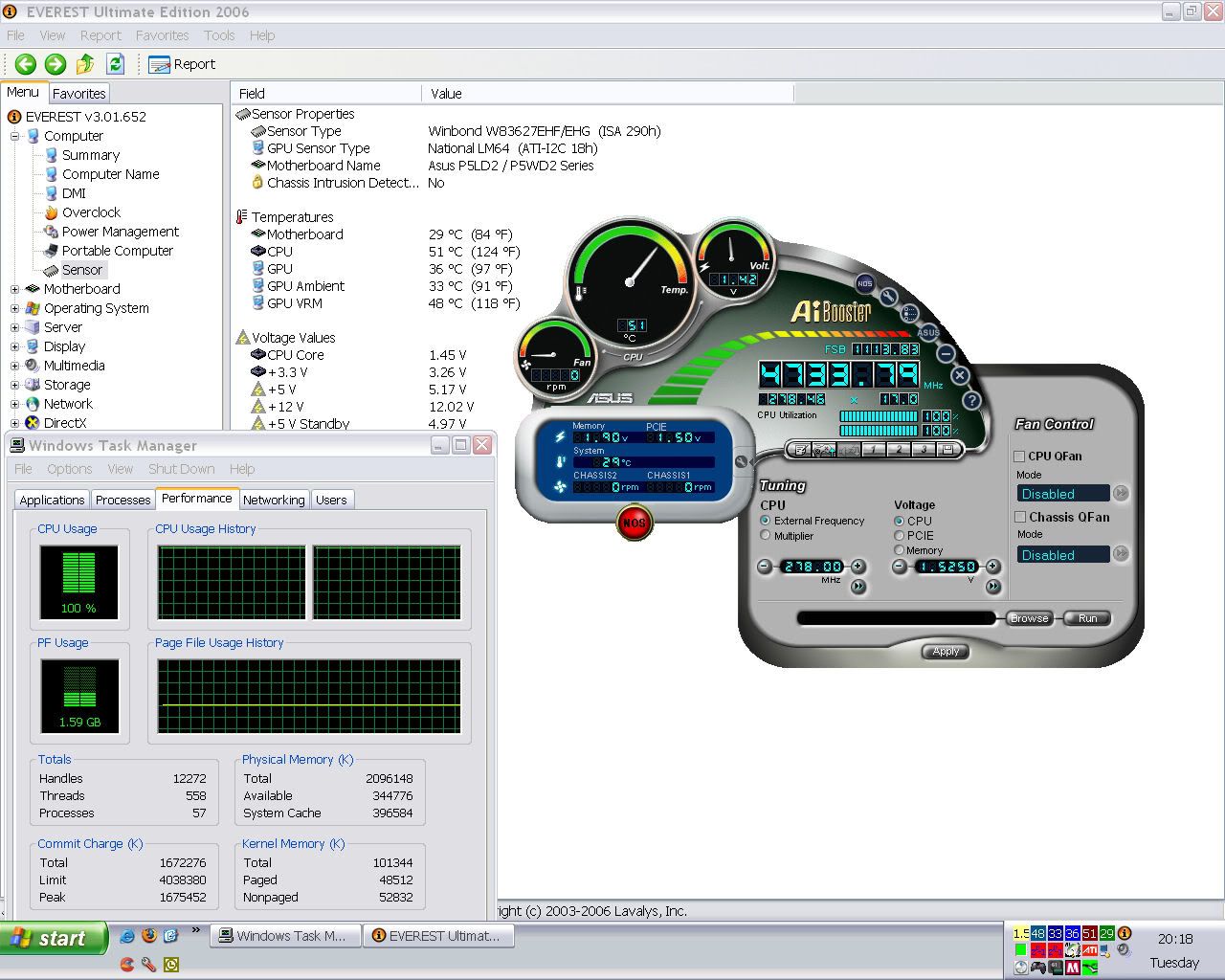
Task: Click EVEREST back navigation arrow
Action: (26, 64)
